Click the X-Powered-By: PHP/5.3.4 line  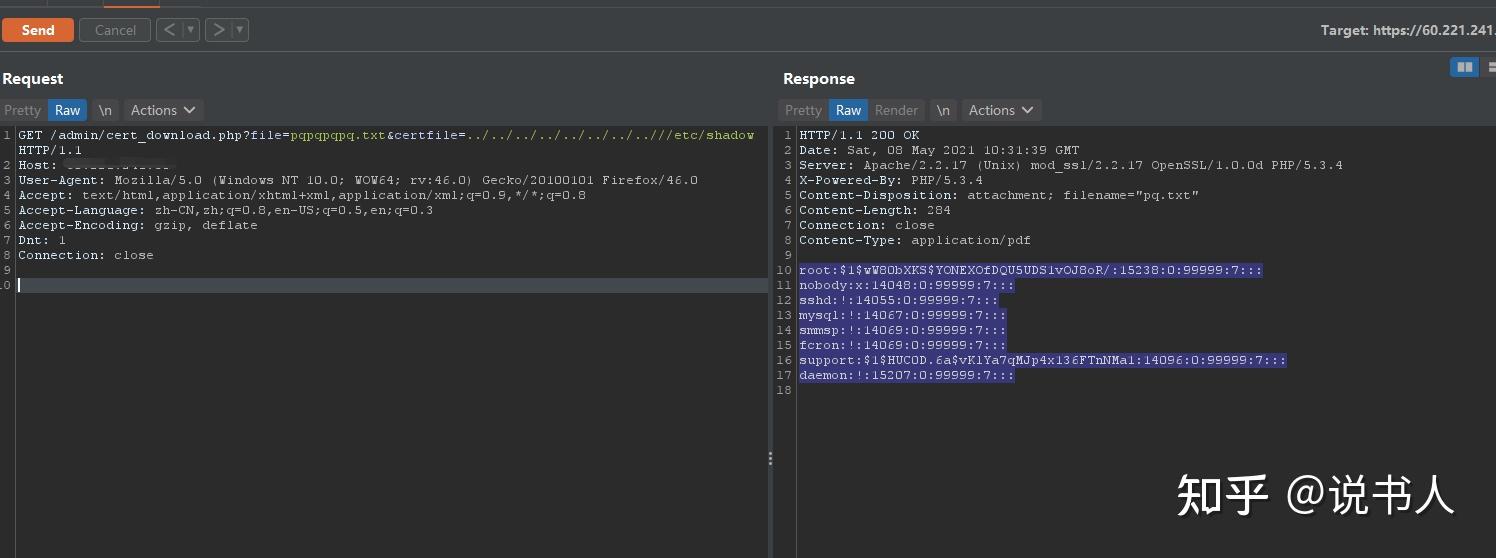click(891, 180)
